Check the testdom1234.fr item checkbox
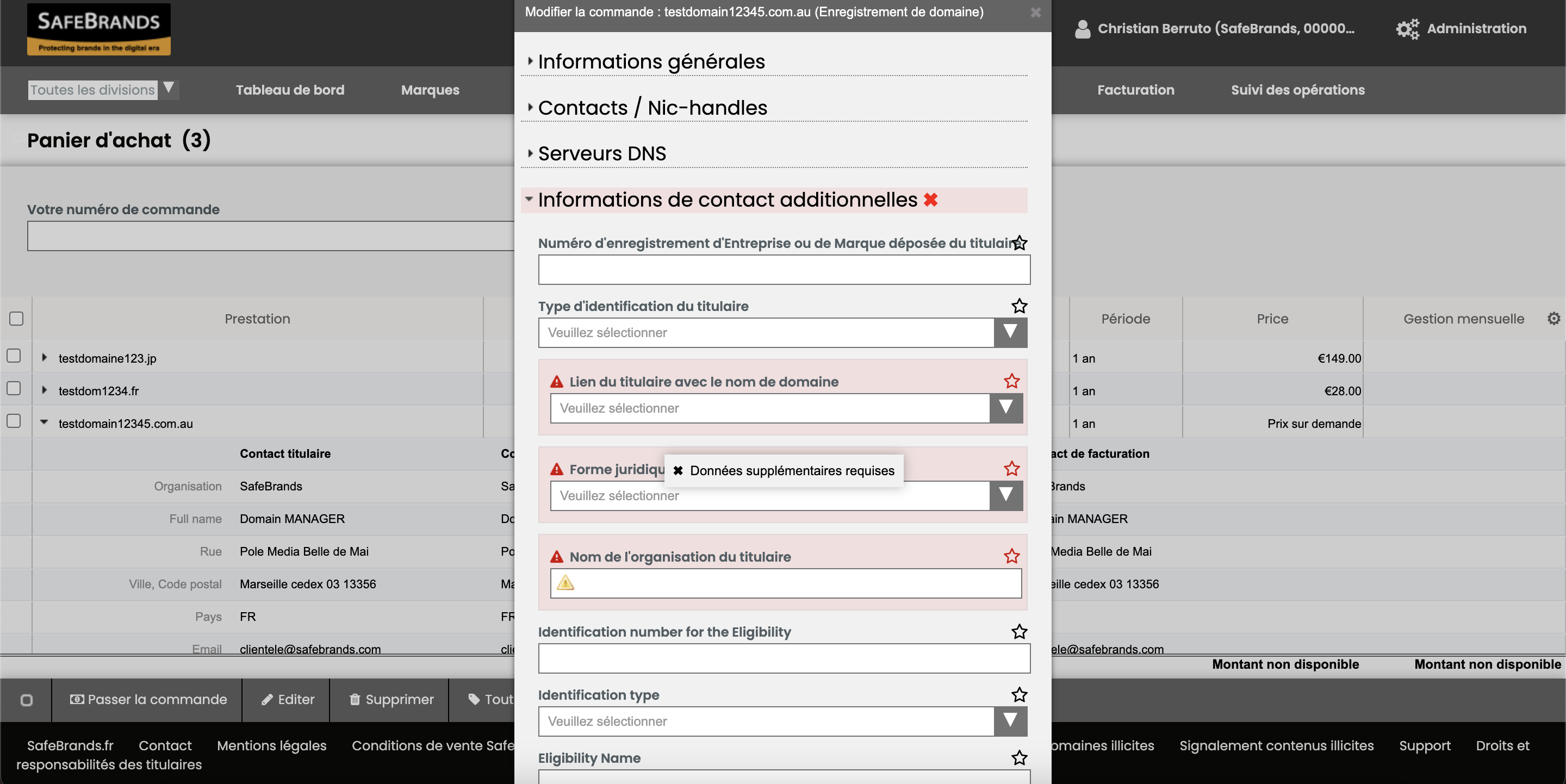This screenshot has height=784, width=1566. (x=14, y=388)
